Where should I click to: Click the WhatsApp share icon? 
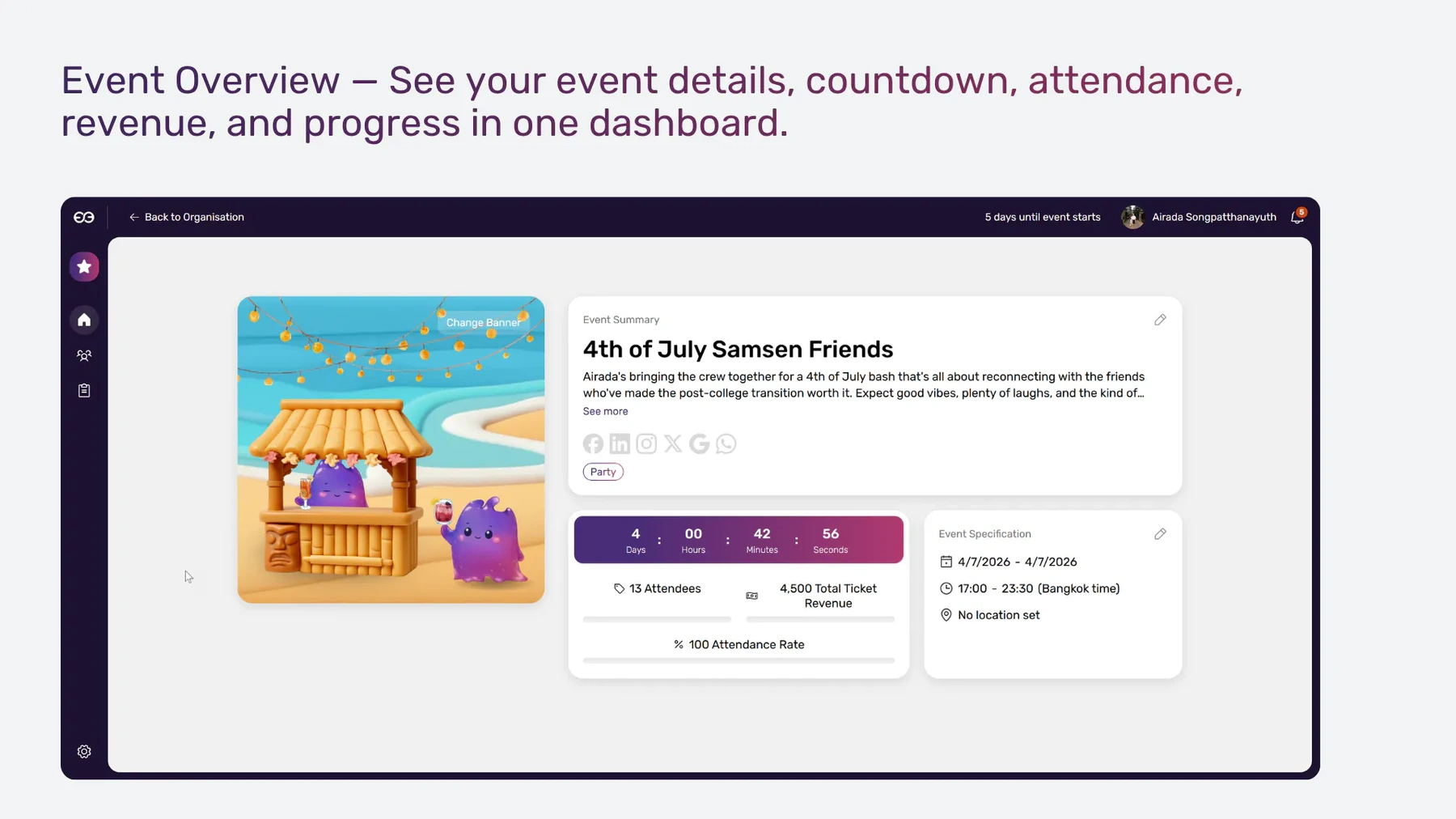[726, 443]
